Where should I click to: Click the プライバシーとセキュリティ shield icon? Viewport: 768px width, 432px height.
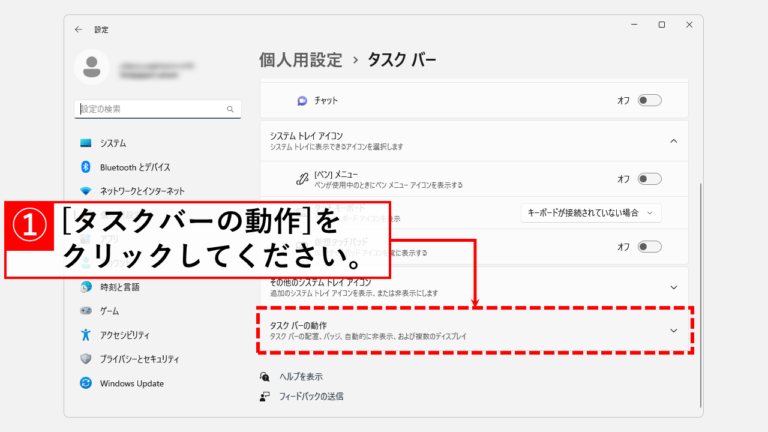coord(86,359)
